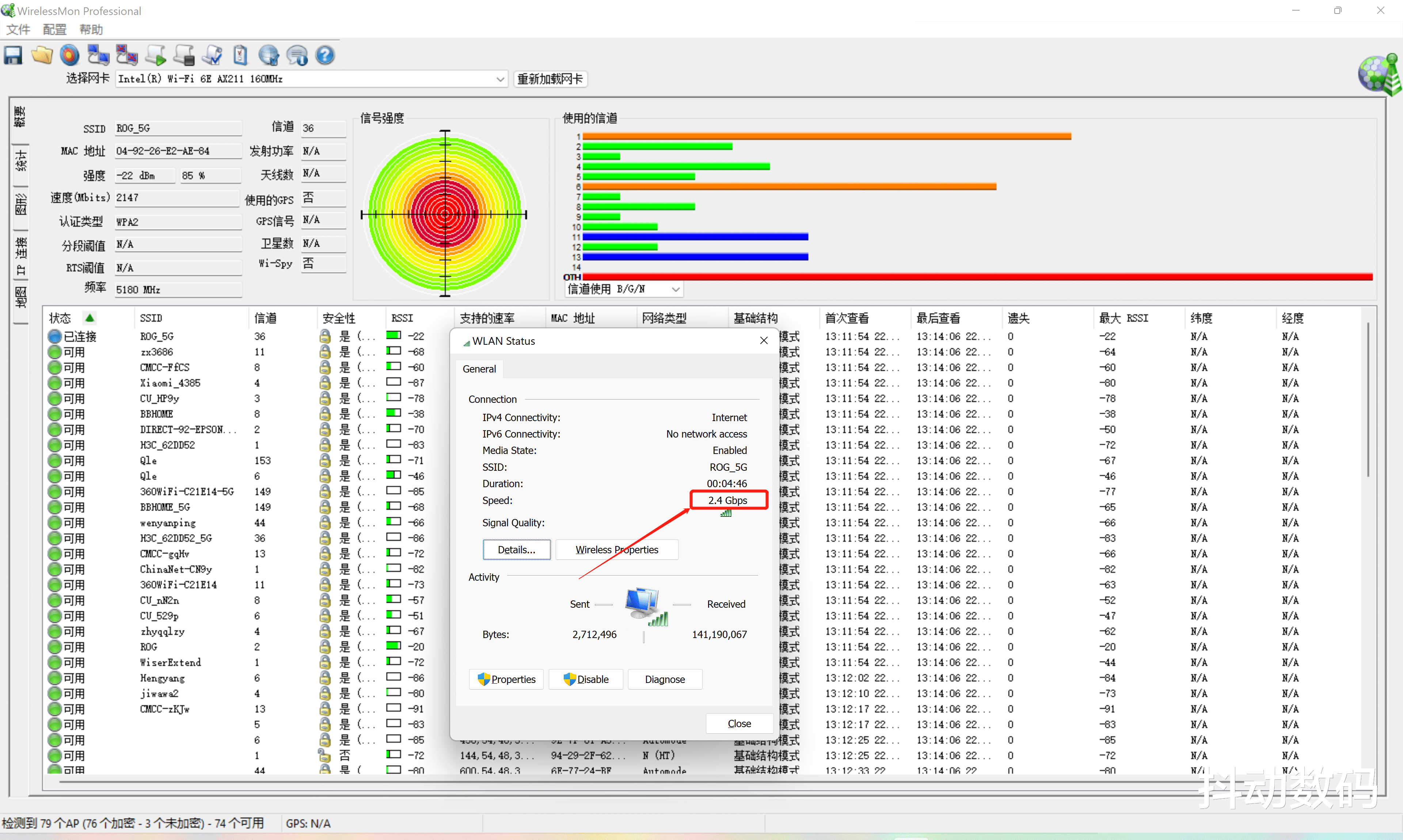Screen dimensions: 1403x840
Task: Click the connect computers toolbar icon
Action: [98, 56]
